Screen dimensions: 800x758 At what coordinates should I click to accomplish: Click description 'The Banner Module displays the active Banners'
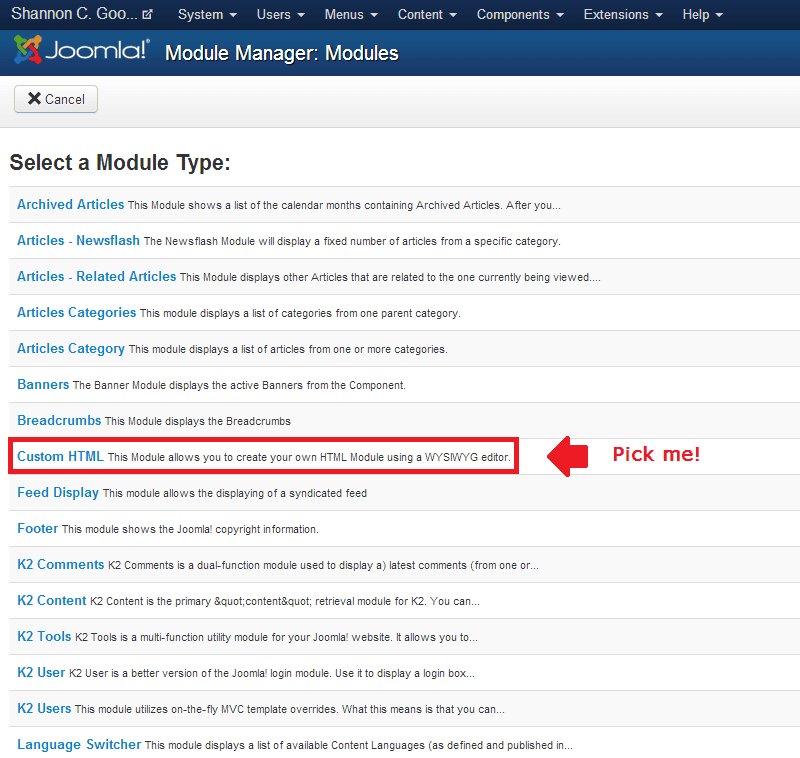(239, 386)
